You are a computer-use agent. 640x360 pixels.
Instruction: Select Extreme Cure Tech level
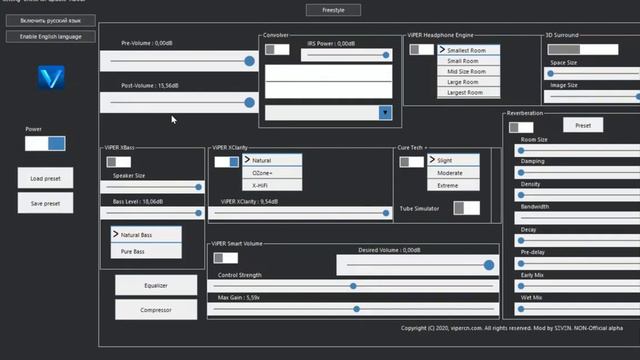453,185
